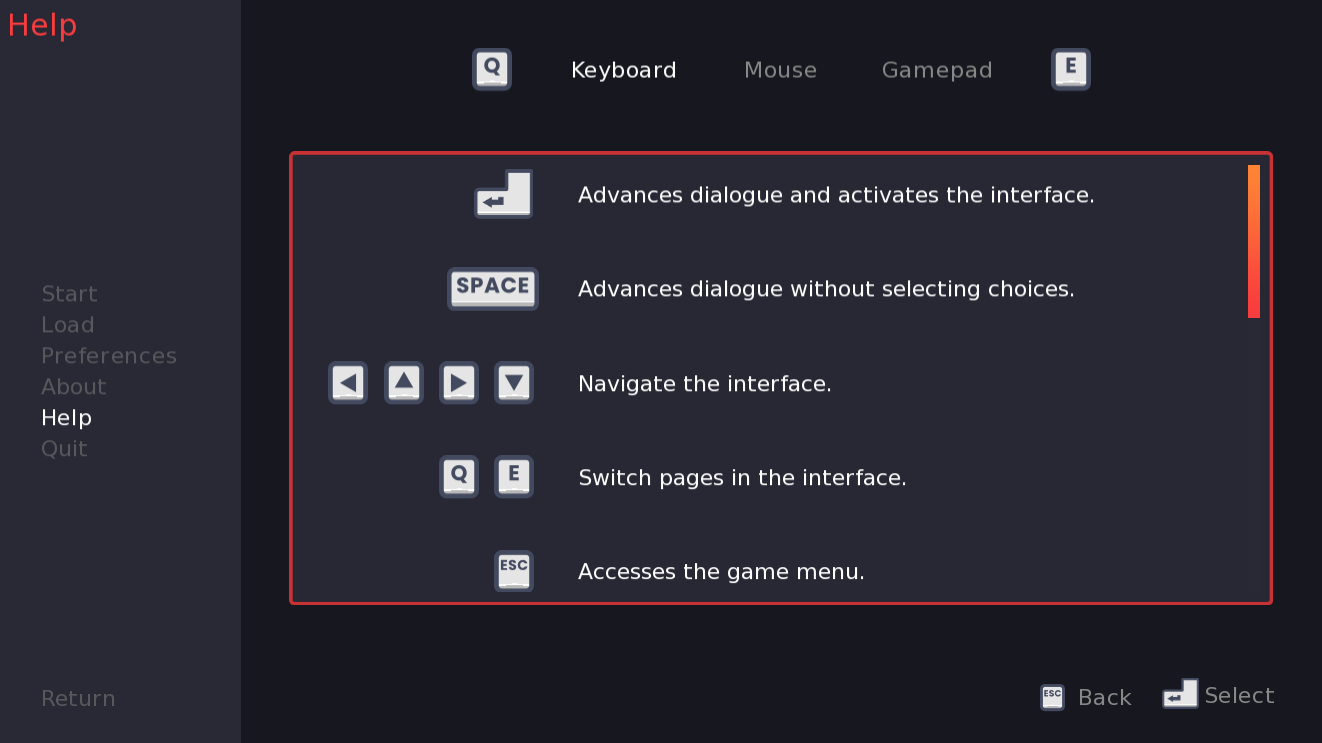Click the Q key page icon
The height and width of the screenshot is (743, 1322).
coord(491,69)
